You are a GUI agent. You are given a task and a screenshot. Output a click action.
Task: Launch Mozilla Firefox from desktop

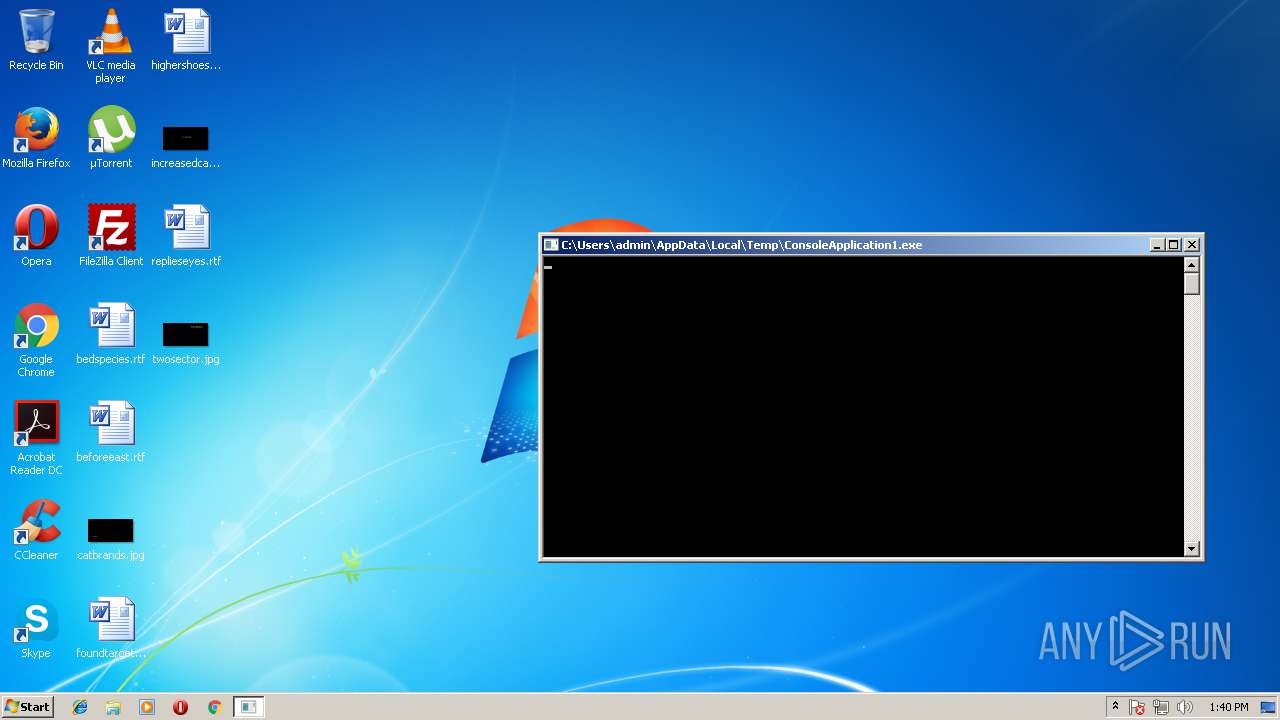point(36,139)
